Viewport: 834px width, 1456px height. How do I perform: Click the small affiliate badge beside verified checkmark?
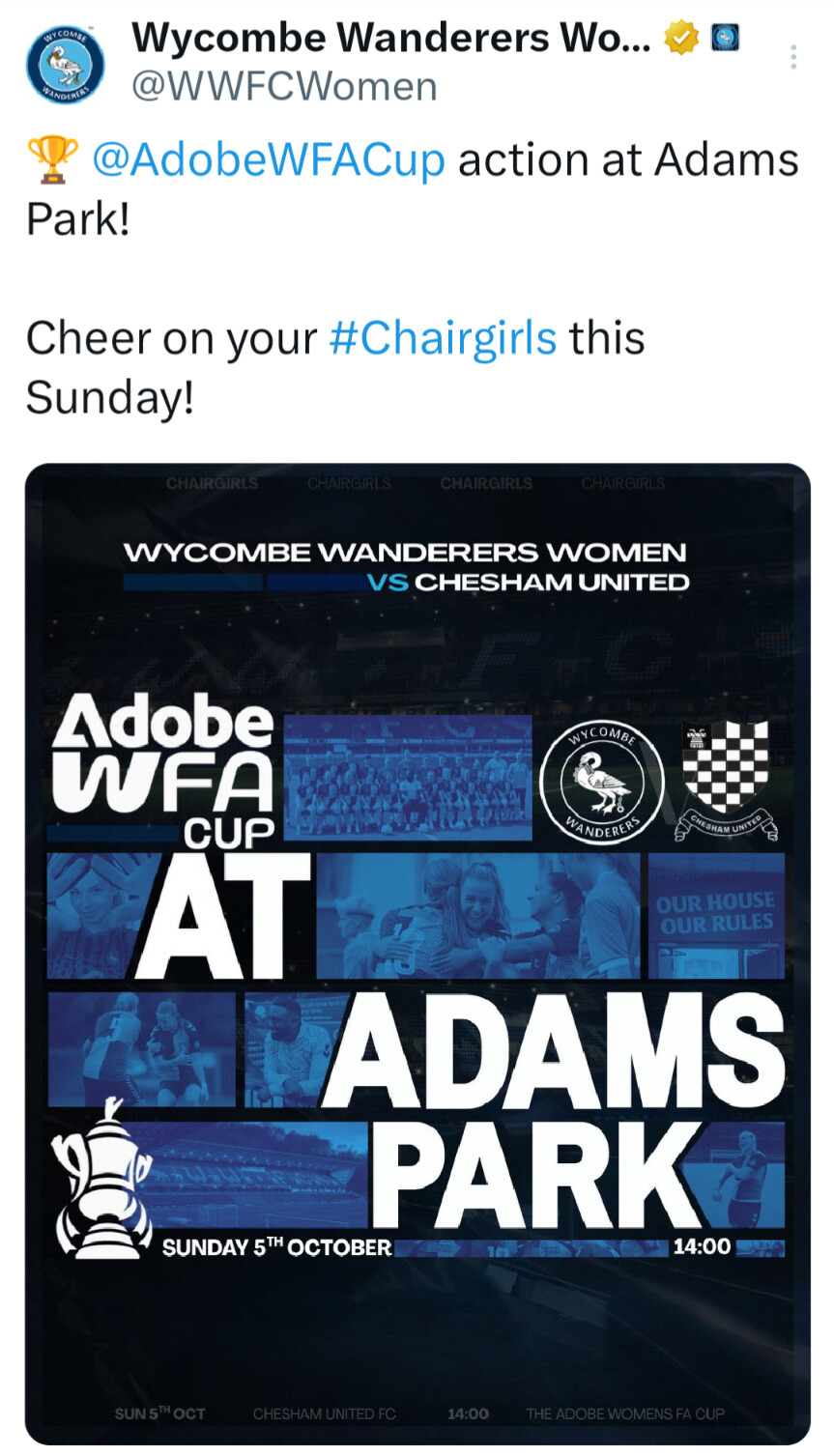coord(725,39)
